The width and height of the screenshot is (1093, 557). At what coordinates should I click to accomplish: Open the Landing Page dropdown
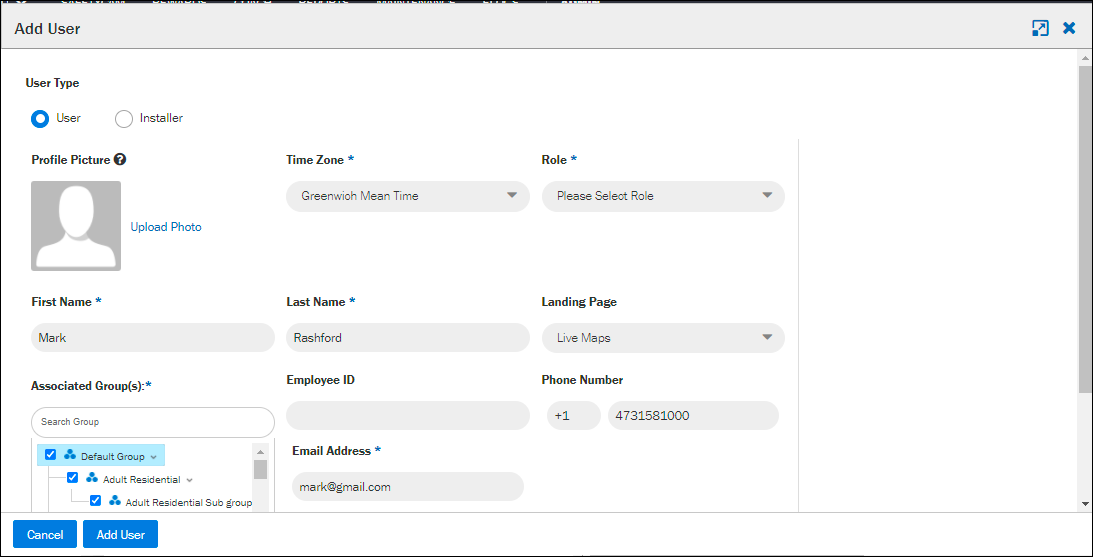(x=663, y=338)
